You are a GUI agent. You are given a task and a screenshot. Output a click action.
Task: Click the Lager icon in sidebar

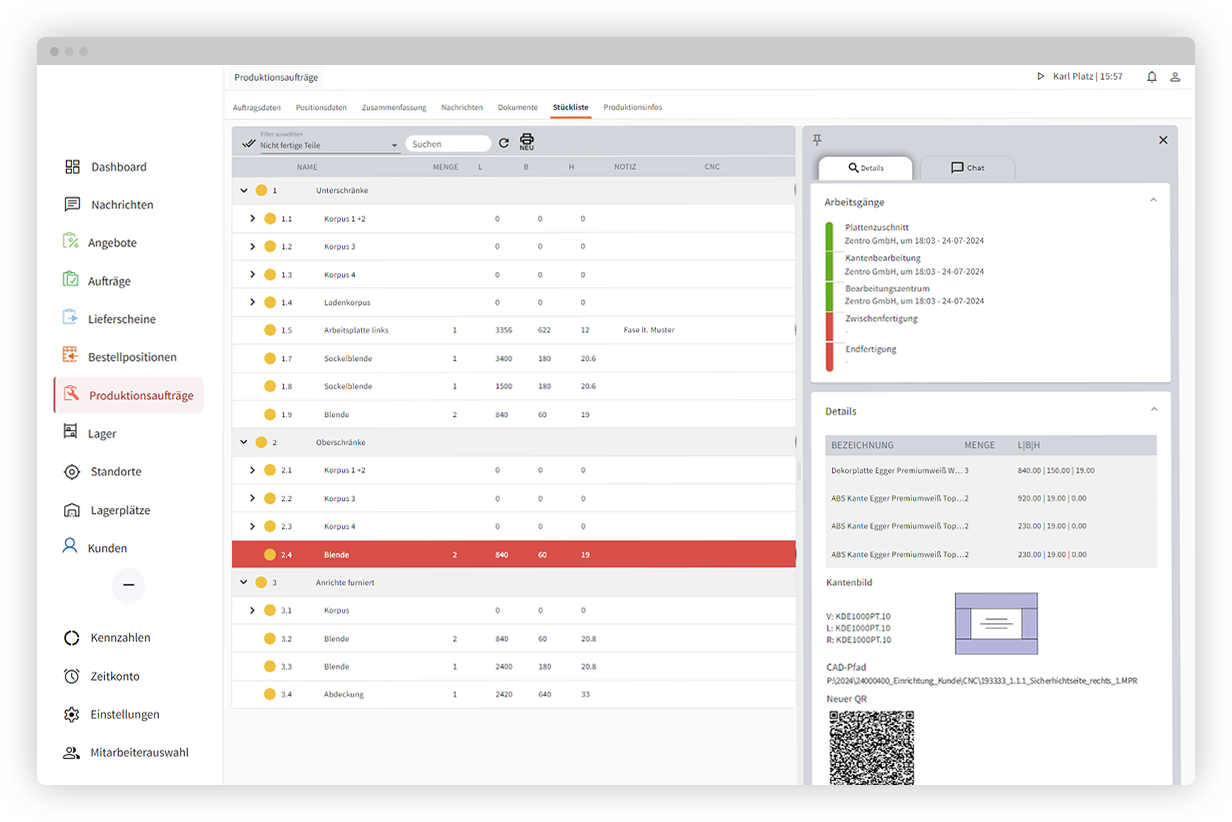[x=70, y=432]
